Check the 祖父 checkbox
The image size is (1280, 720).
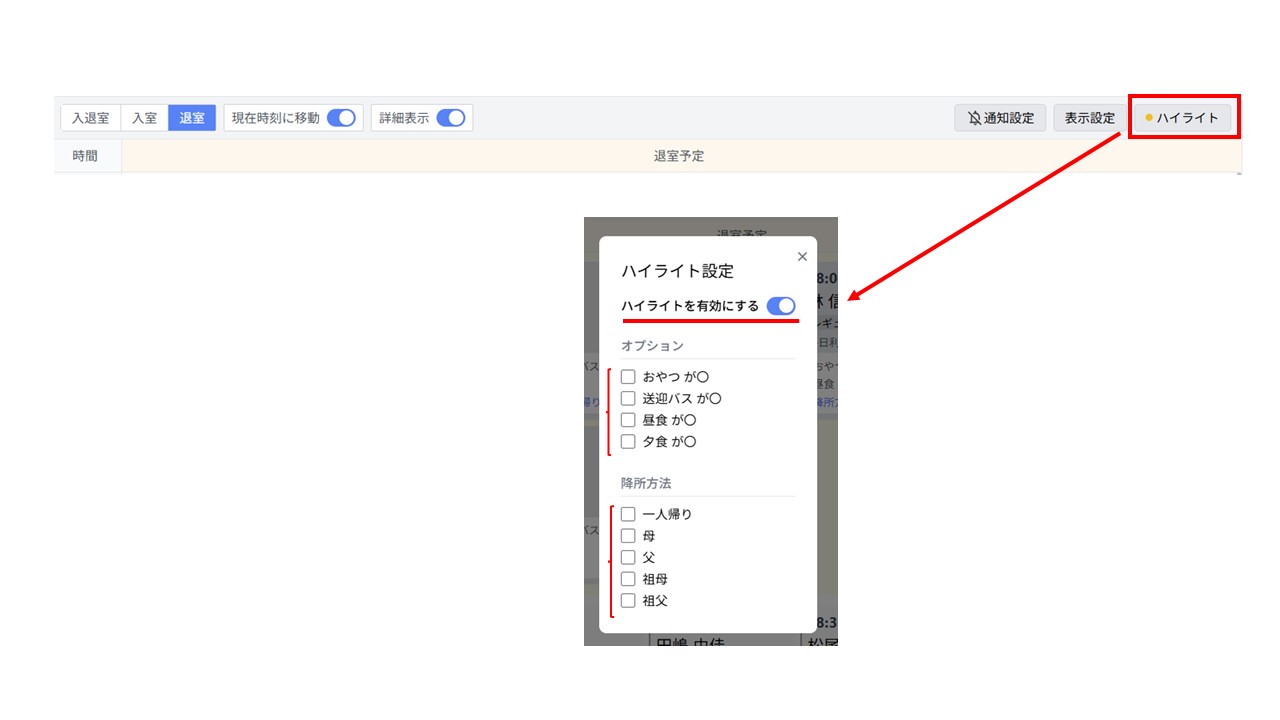628,601
